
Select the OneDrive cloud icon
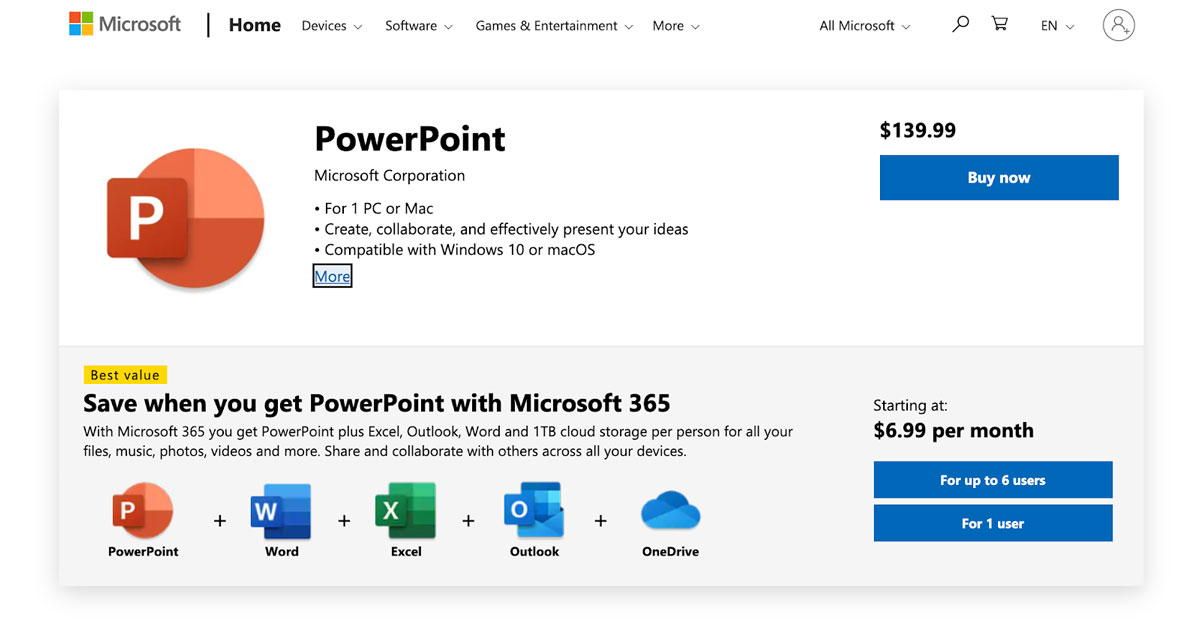(670, 512)
